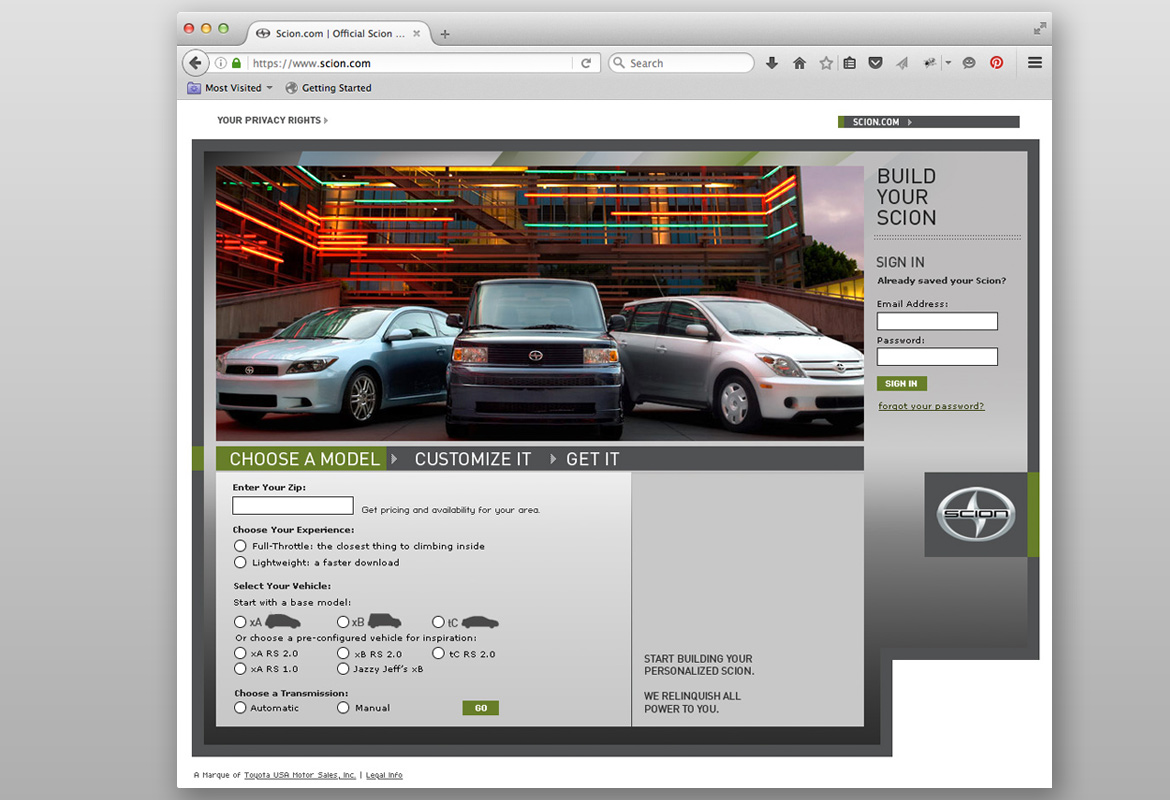Screen dimensions: 1170x800
Task: Close the Scion.com browser tab
Action: pos(416,33)
